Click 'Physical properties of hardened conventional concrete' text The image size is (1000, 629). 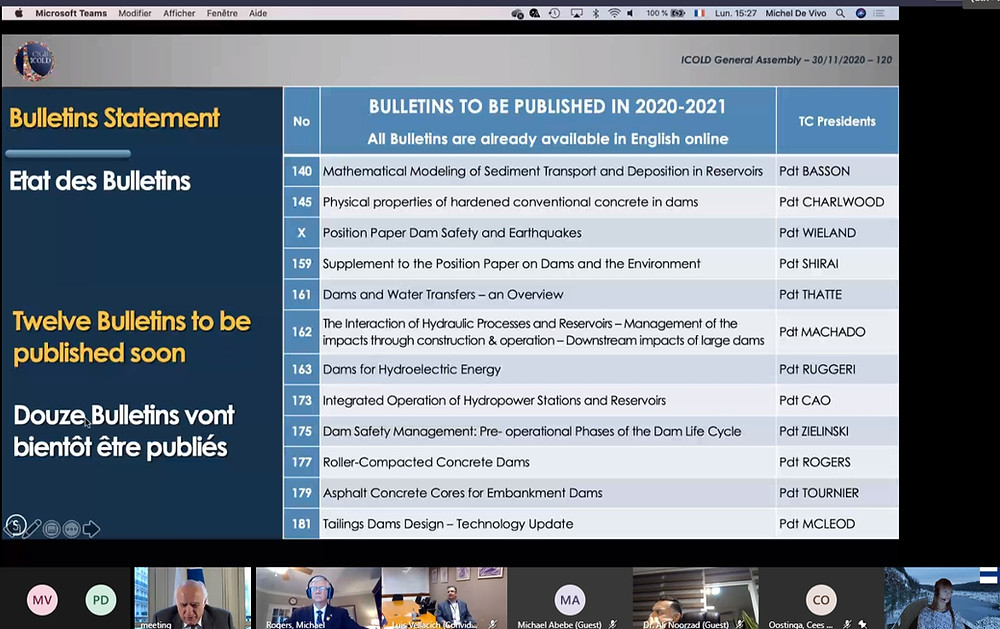510,202
